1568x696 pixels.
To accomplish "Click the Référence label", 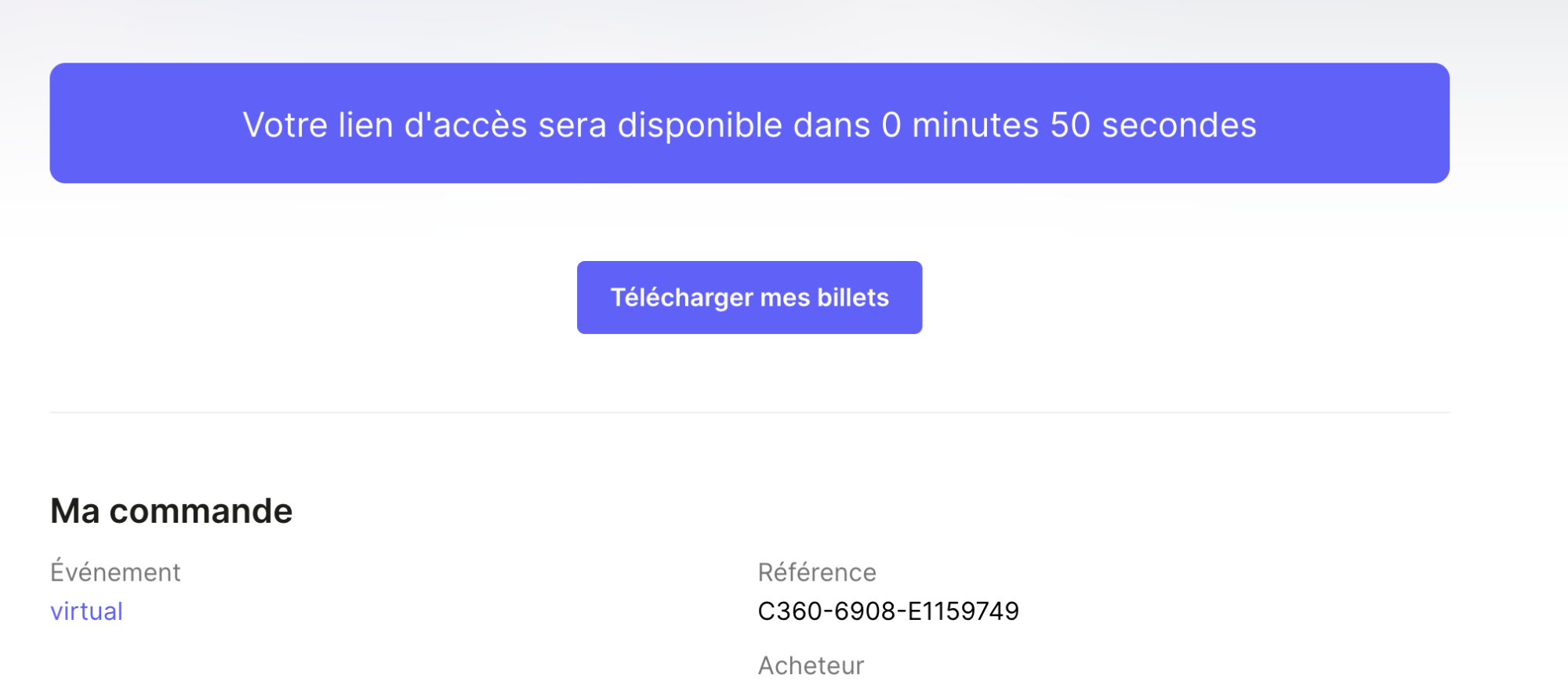I will 817,572.
